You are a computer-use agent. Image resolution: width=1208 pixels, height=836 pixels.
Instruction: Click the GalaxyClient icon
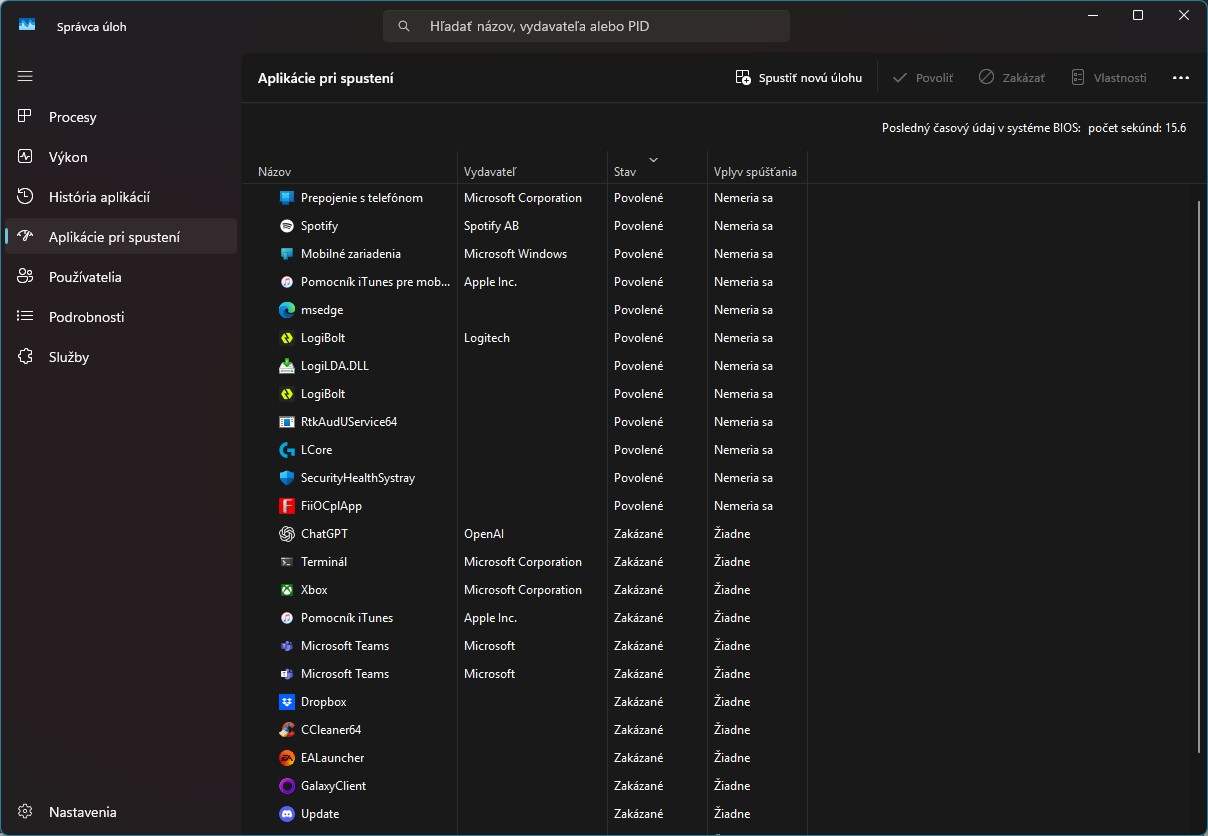[287, 786]
